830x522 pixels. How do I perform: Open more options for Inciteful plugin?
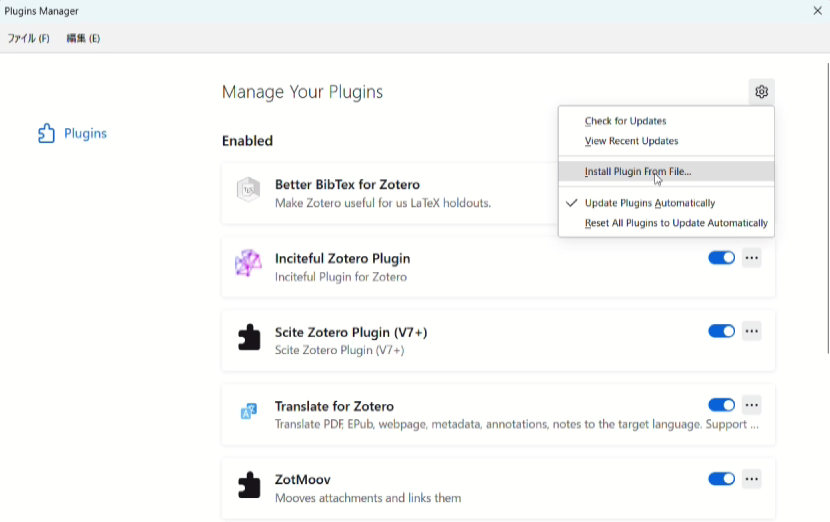[752, 258]
